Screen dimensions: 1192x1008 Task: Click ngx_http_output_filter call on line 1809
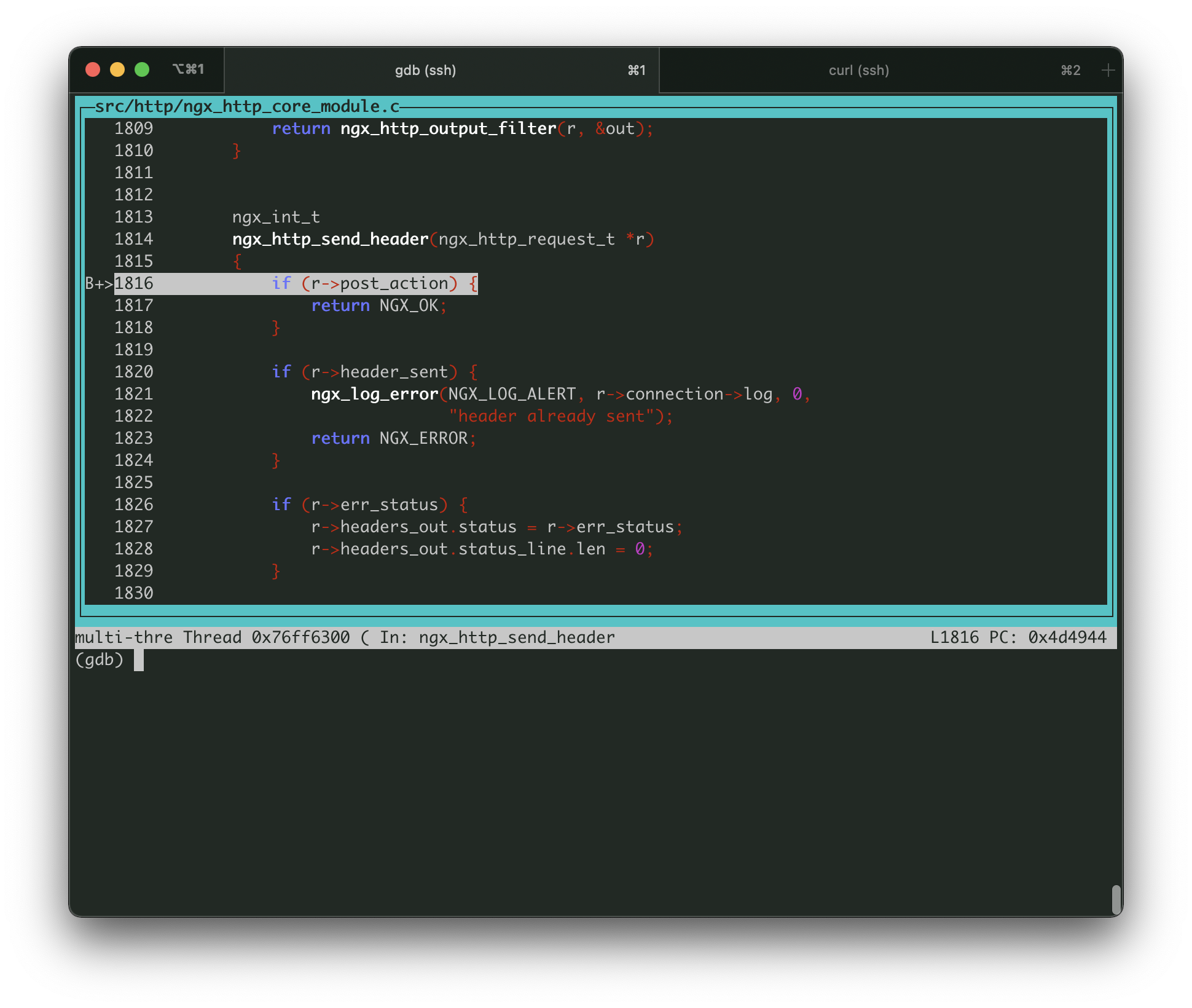pyautogui.click(x=449, y=128)
